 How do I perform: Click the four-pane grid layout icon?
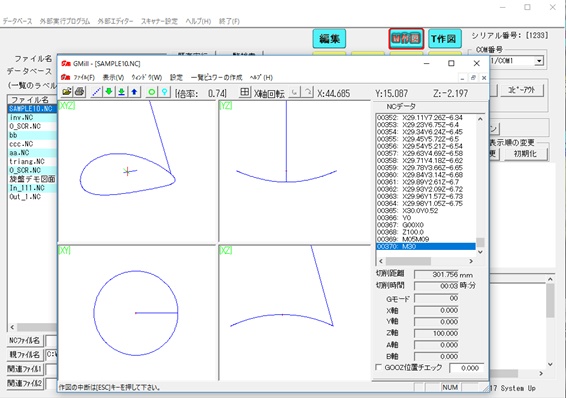click(x=245, y=92)
